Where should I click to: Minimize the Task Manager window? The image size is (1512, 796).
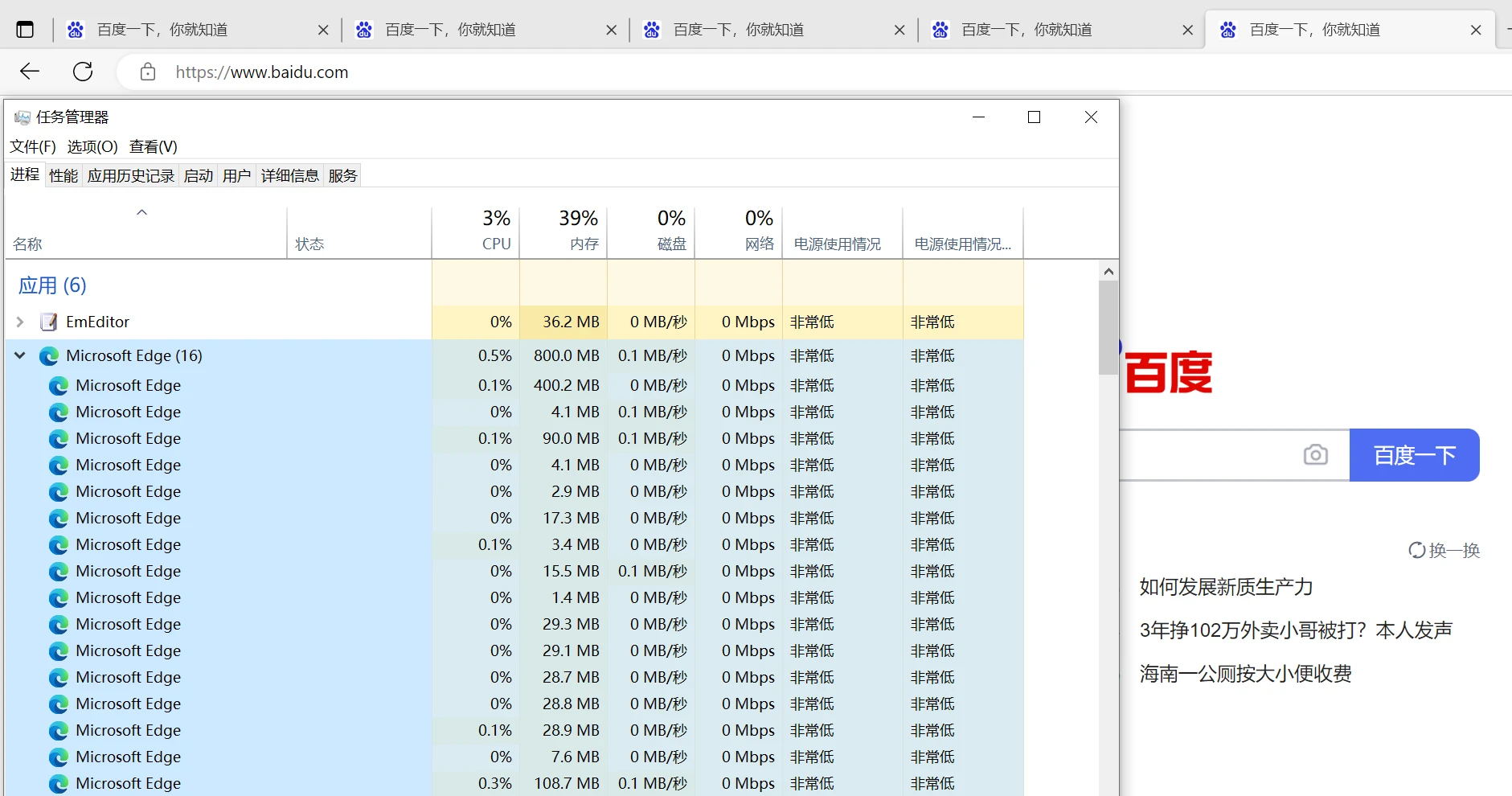978,117
